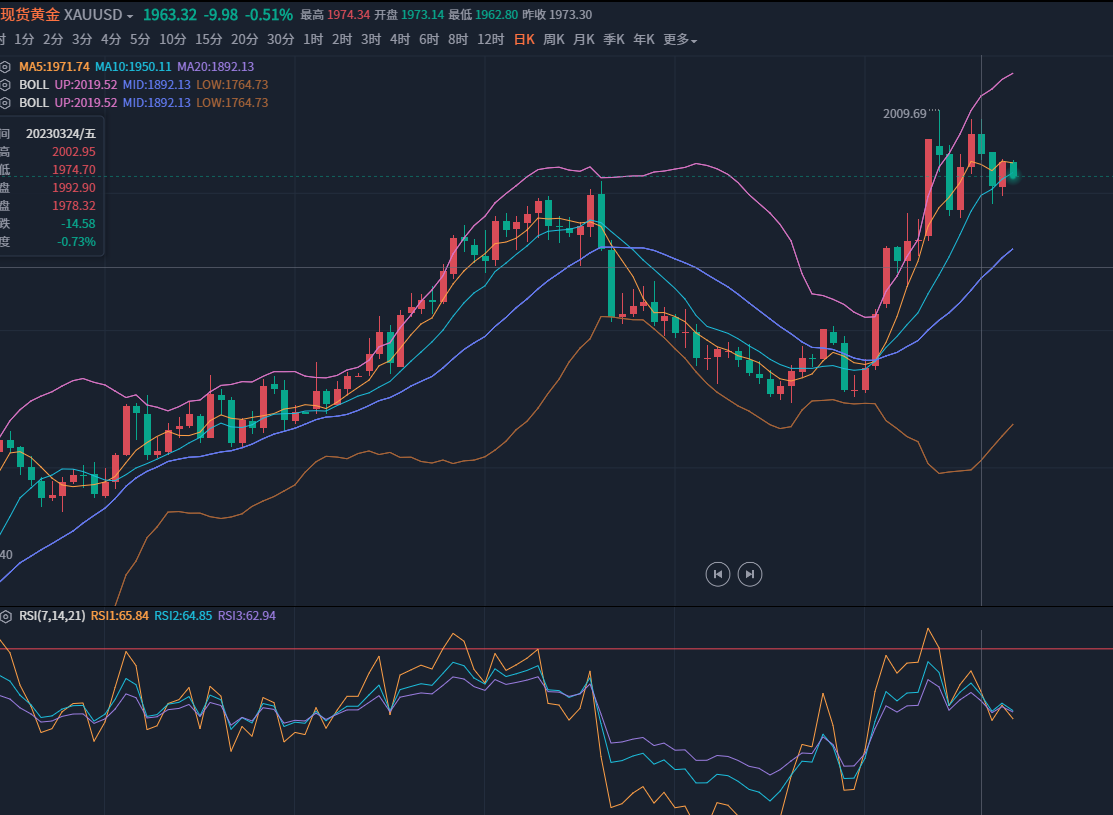Click the 1978.32 value in data box
Image resolution: width=1113 pixels, height=815 pixels.
[74, 206]
